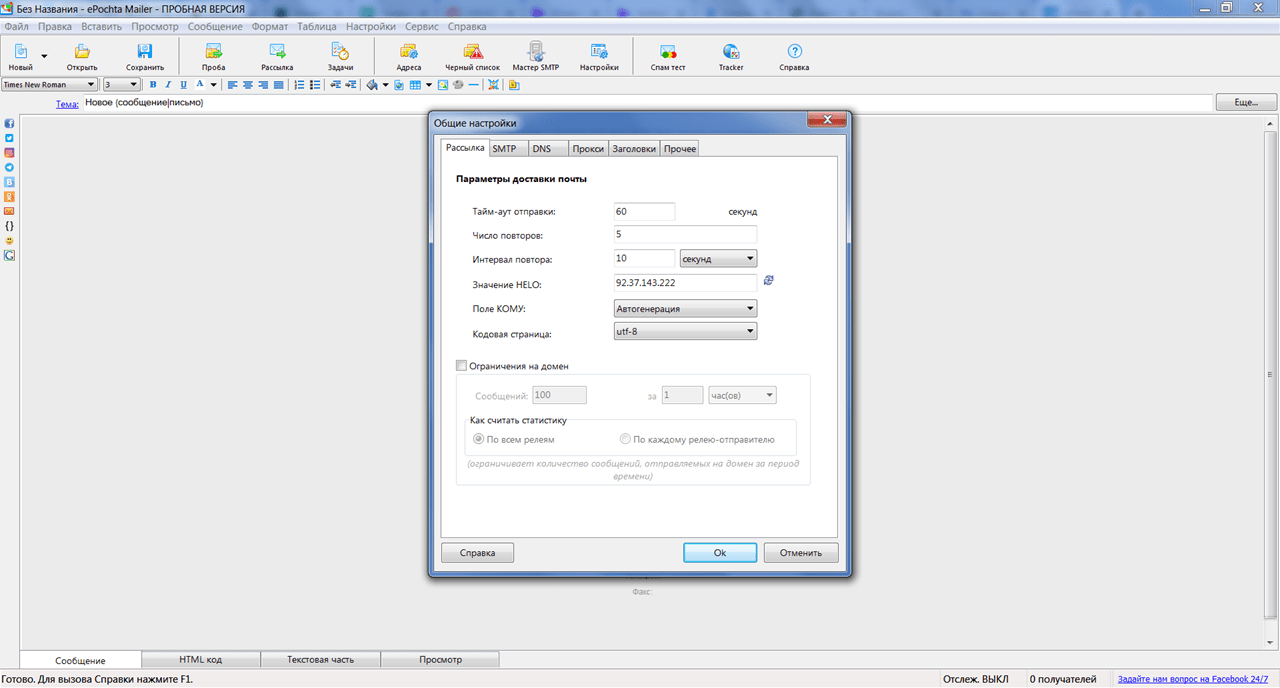Open the Черный список toolbar icon
The image size is (1280, 688).
tap(472, 56)
